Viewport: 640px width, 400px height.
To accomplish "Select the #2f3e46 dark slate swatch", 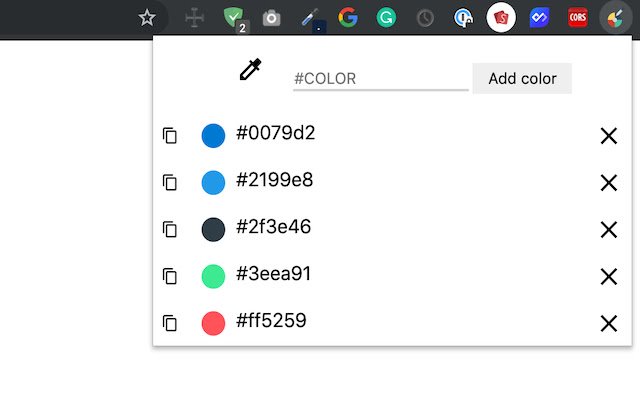I will tap(213, 229).
